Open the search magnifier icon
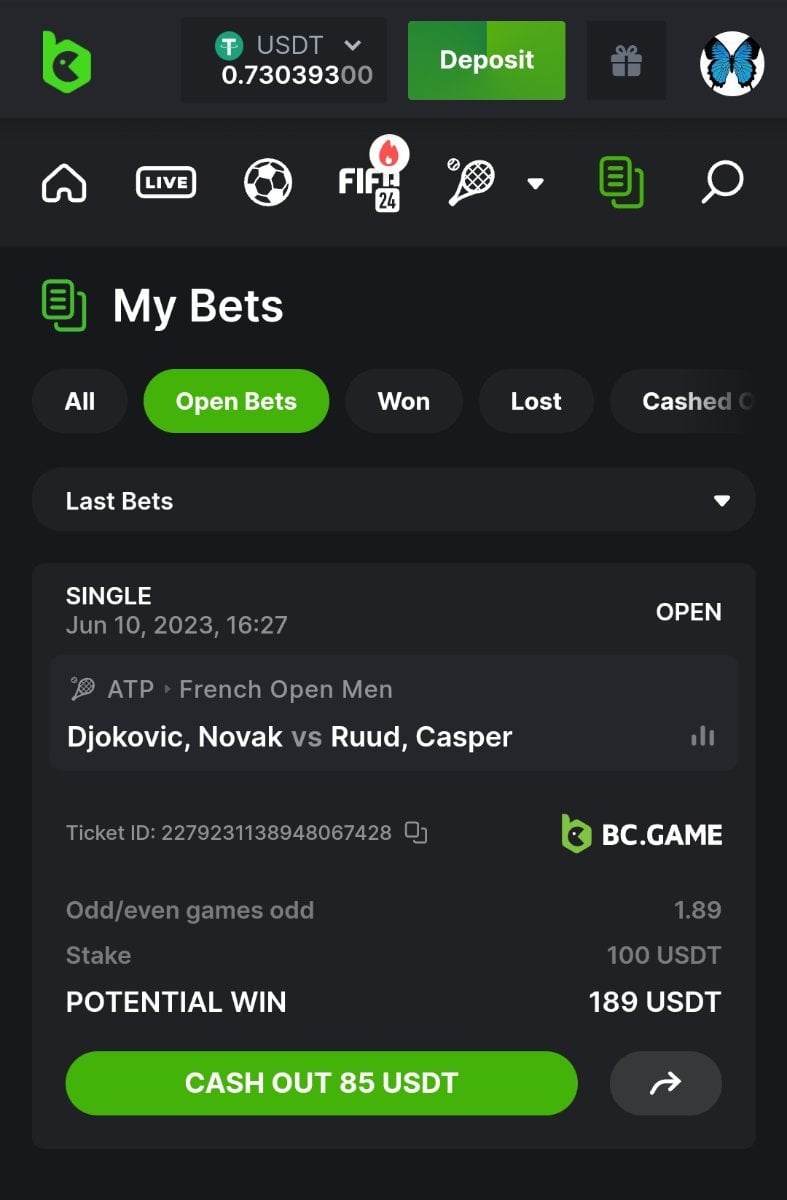Viewport: 787px width, 1200px height. click(x=722, y=183)
